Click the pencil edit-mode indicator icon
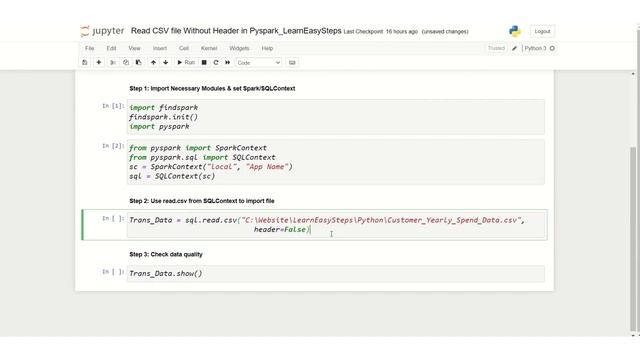The width and height of the screenshot is (640, 360). (x=514, y=48)
